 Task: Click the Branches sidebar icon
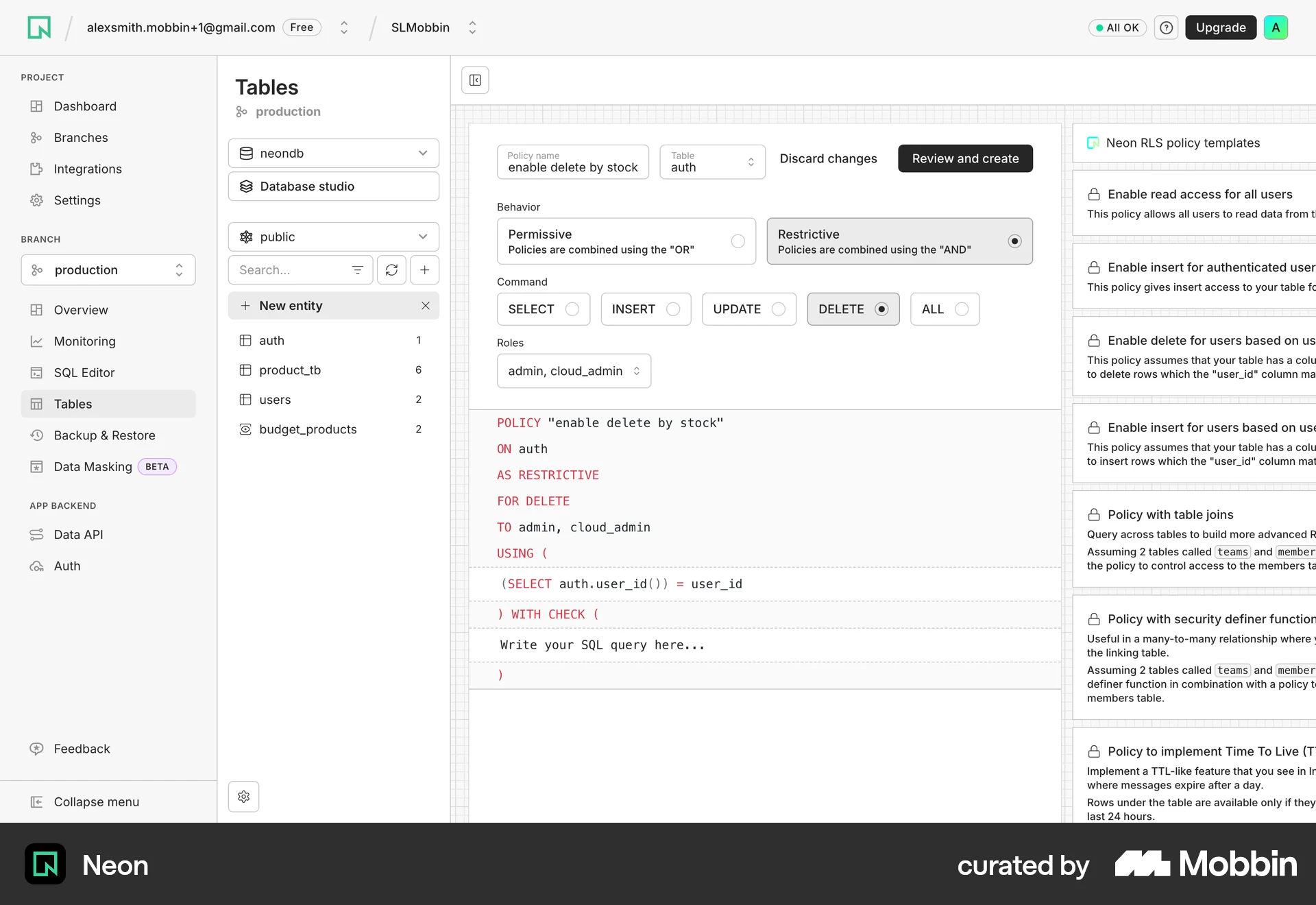point(36,138)
